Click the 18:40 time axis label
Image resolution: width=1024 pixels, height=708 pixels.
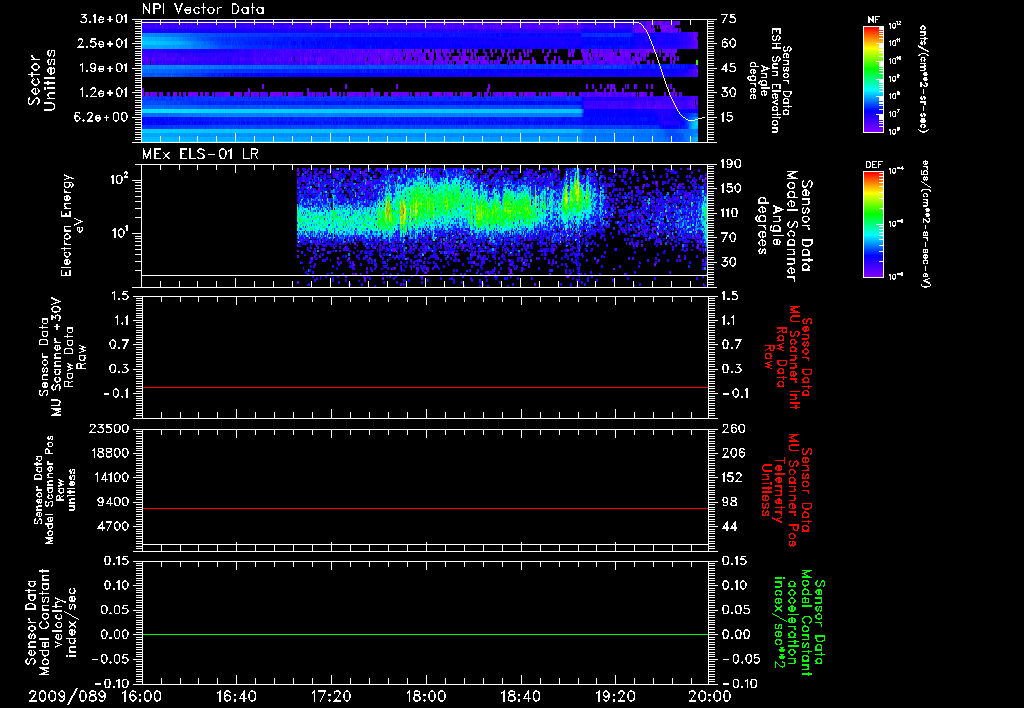click(x=520, y=696)
